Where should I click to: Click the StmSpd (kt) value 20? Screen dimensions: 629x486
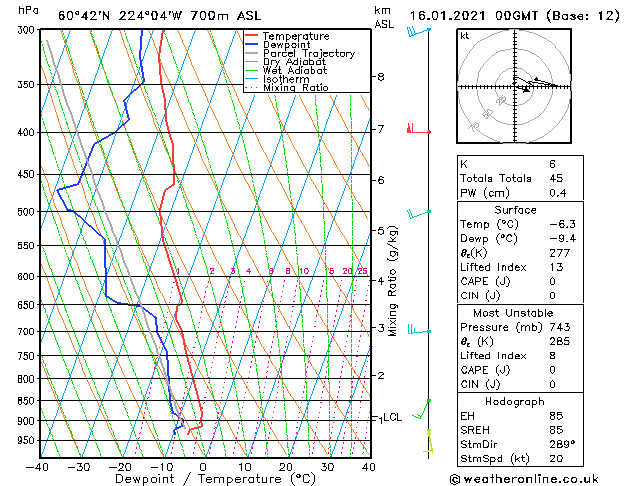pos(556,459)
